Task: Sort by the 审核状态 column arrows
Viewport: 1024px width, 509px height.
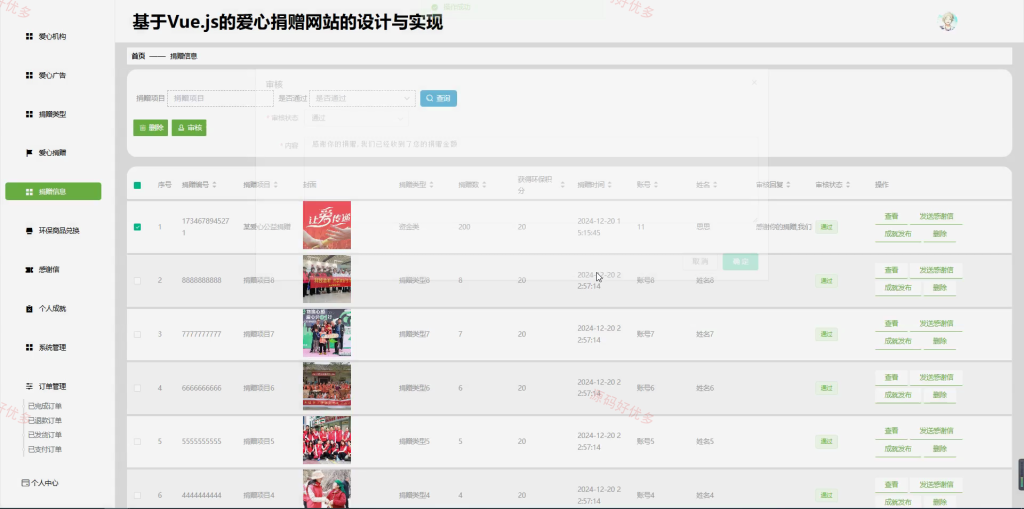Action: coord(848,186)
